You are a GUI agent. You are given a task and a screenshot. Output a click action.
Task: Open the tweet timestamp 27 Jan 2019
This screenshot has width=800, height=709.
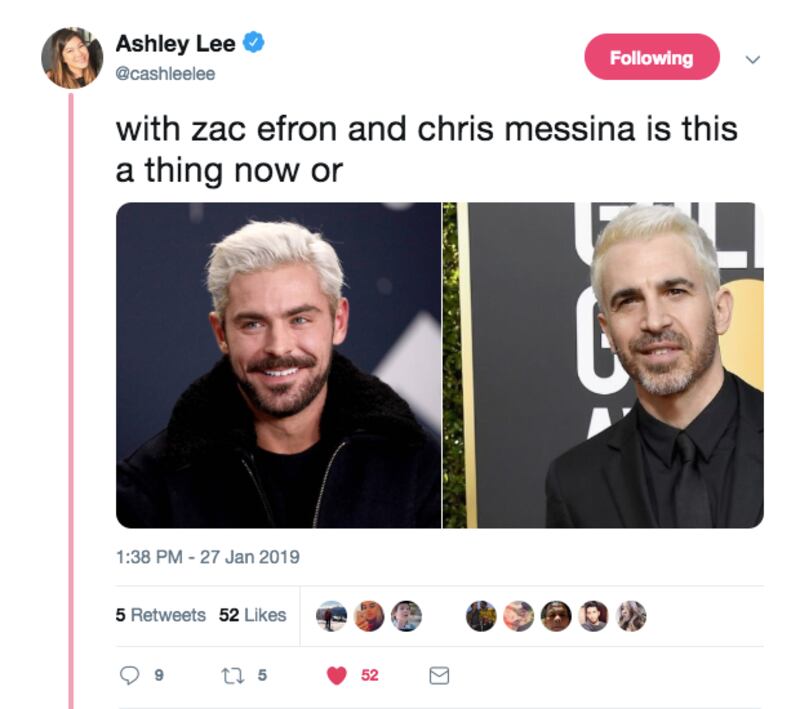click(208, 557)
